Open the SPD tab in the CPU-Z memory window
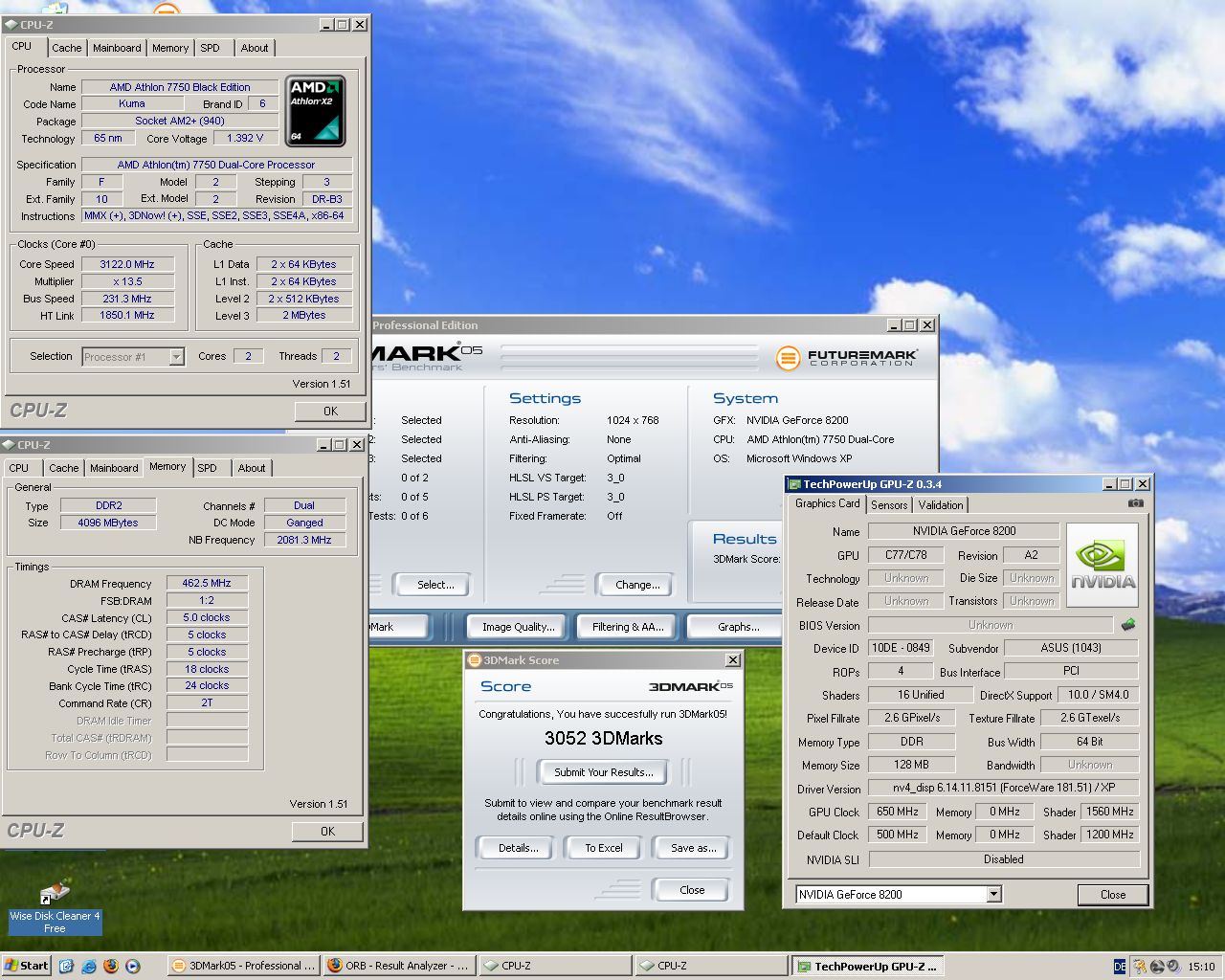The width and height of the screenshot is (1225, 980). [208, 468]
